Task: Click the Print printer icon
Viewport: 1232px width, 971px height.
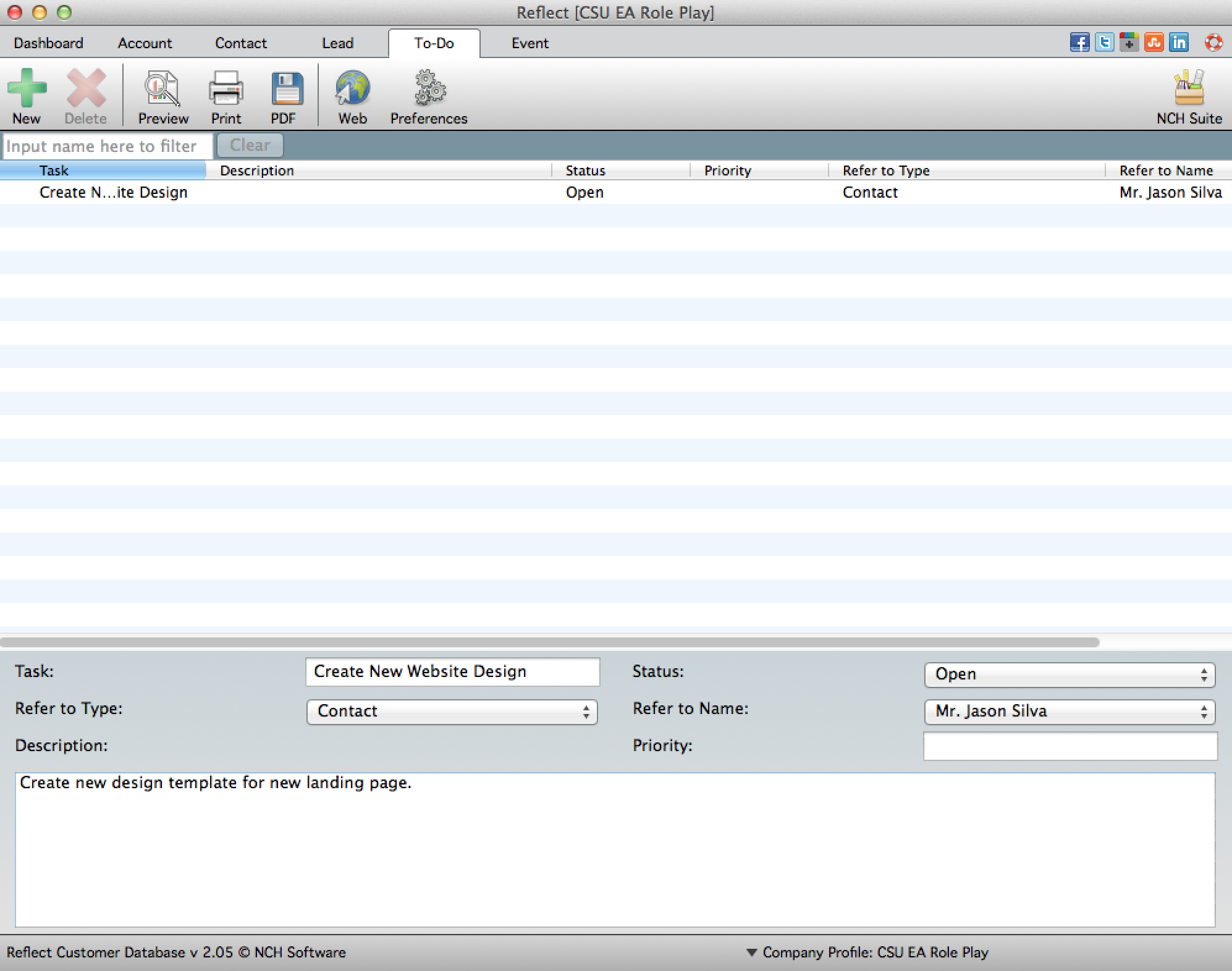Action: click(226, 88)
